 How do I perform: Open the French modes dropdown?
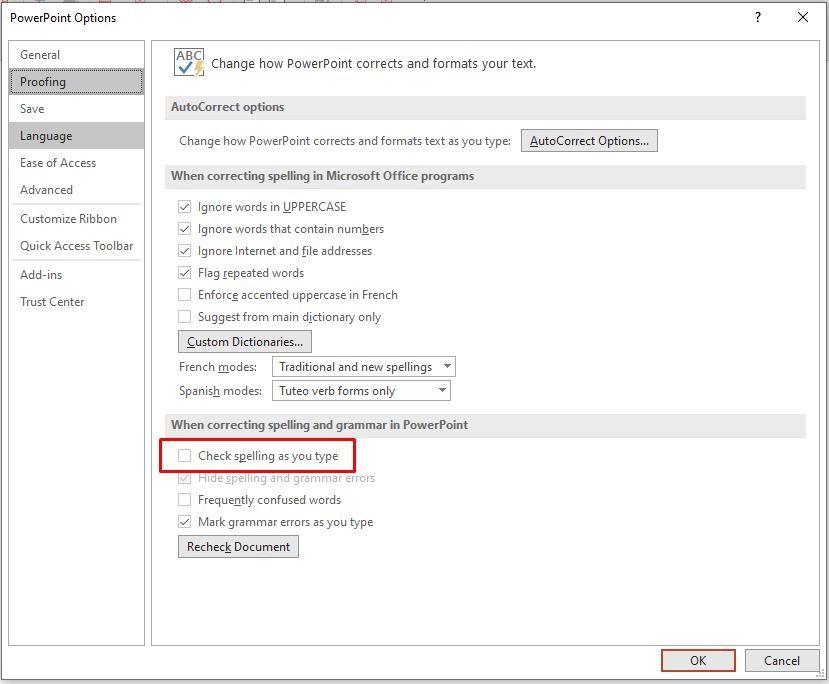pyautogui.click(x=363, y=366)
